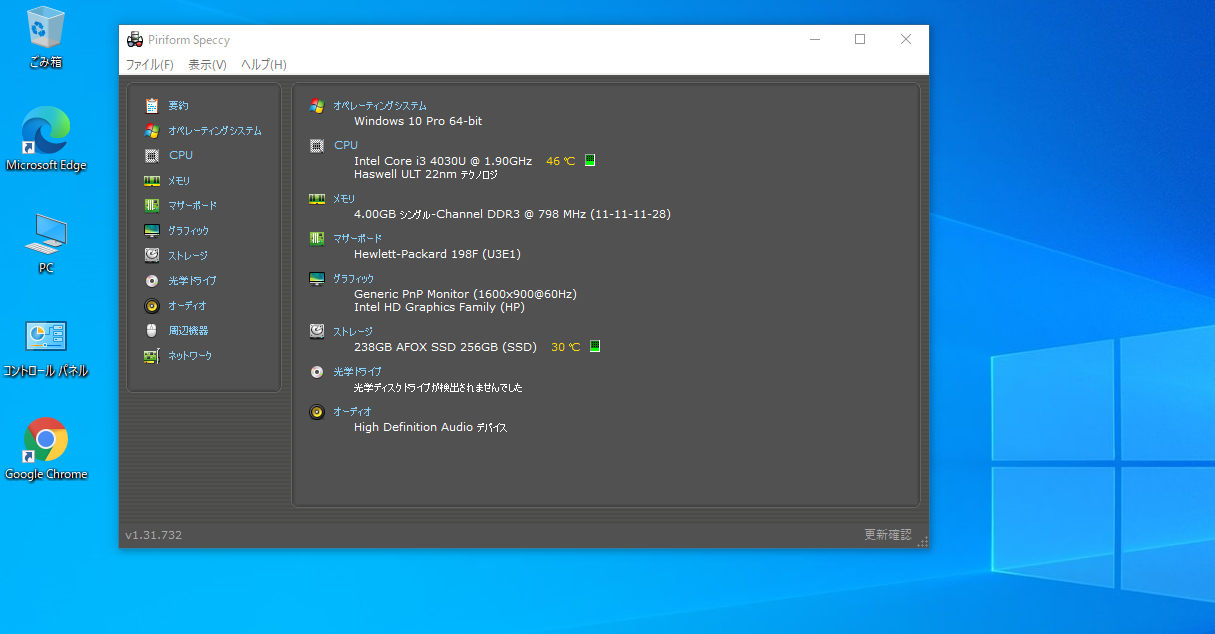Click the 要約 summary icon in sidebar

(x=152, y=105)
